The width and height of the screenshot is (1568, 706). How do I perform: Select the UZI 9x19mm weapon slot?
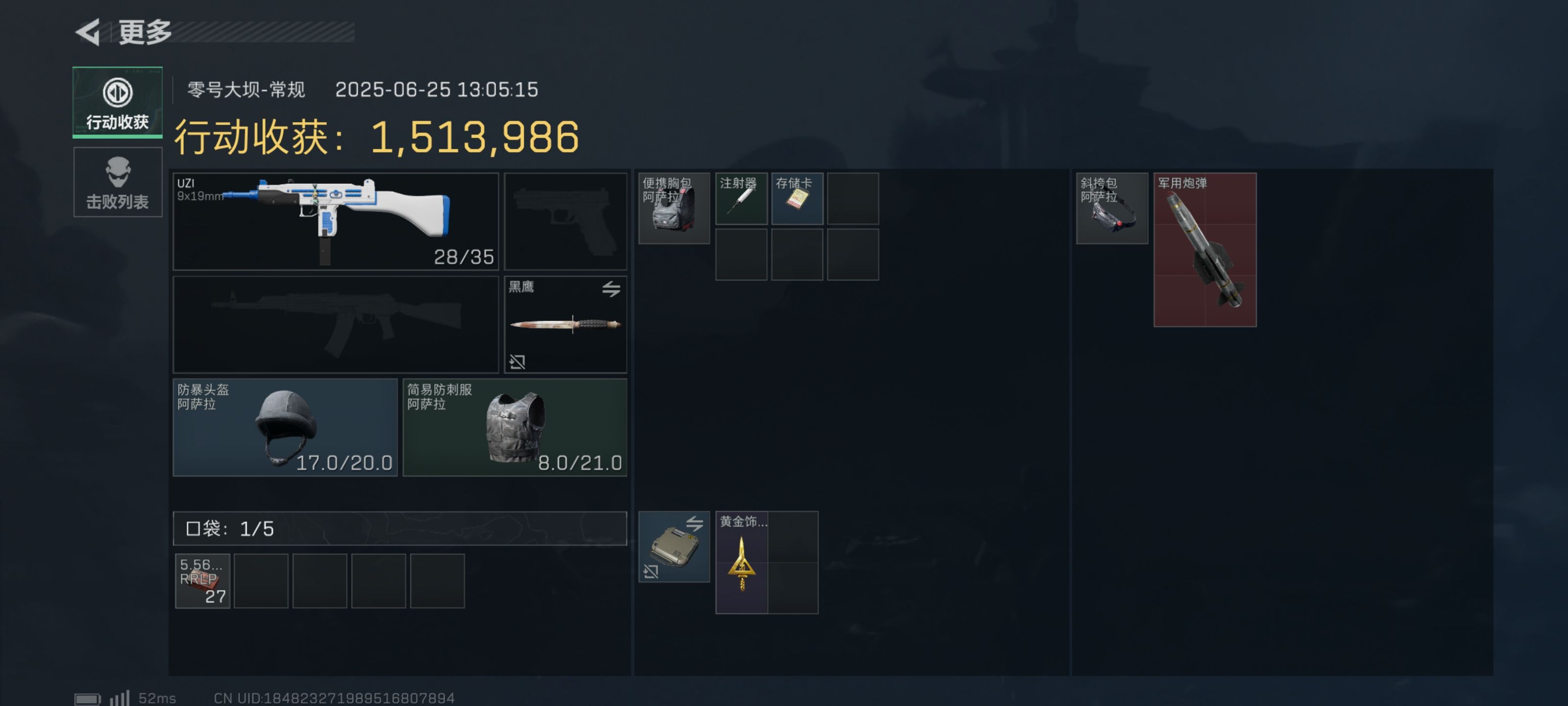(336, 221)
